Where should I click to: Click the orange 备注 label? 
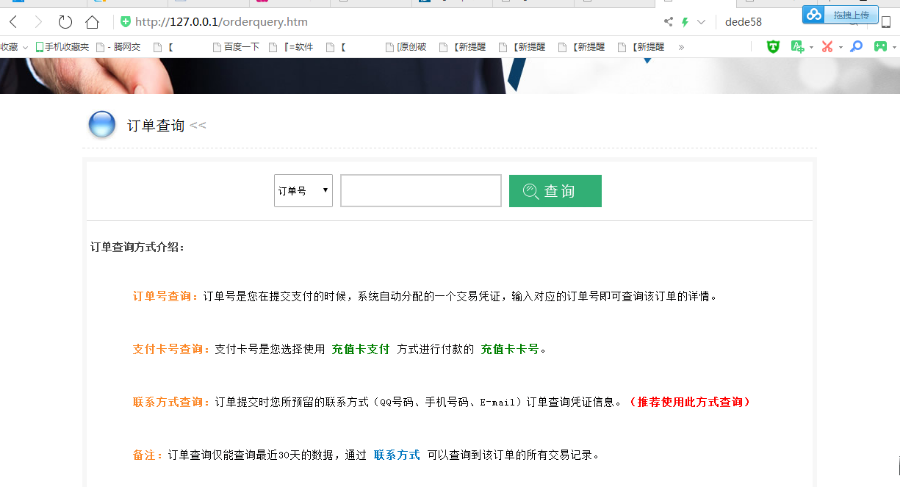pyautogui.click(x=147, y=455)
